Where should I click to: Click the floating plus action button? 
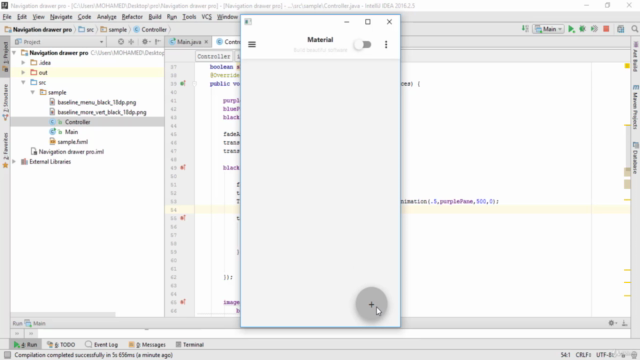tap(371, 304)
